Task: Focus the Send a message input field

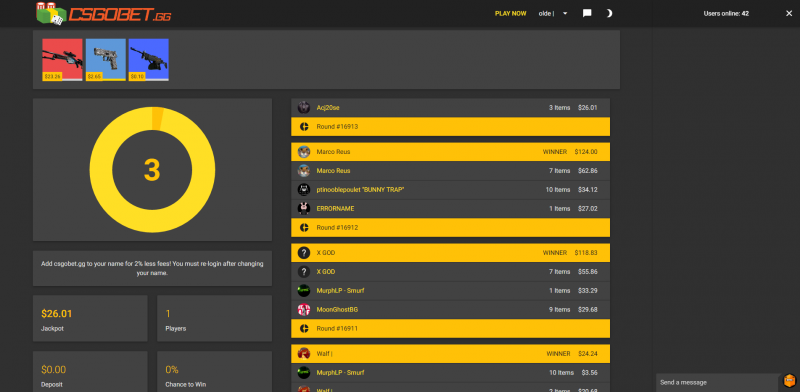Action: 718,383
